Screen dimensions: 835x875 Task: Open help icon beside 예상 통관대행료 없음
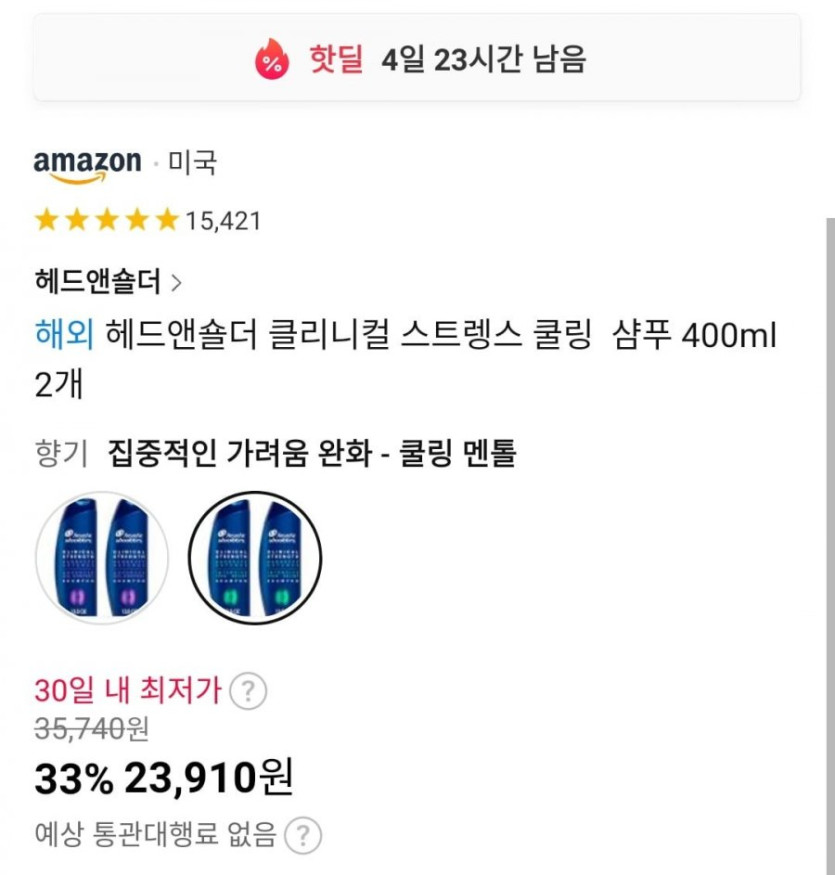303,833
